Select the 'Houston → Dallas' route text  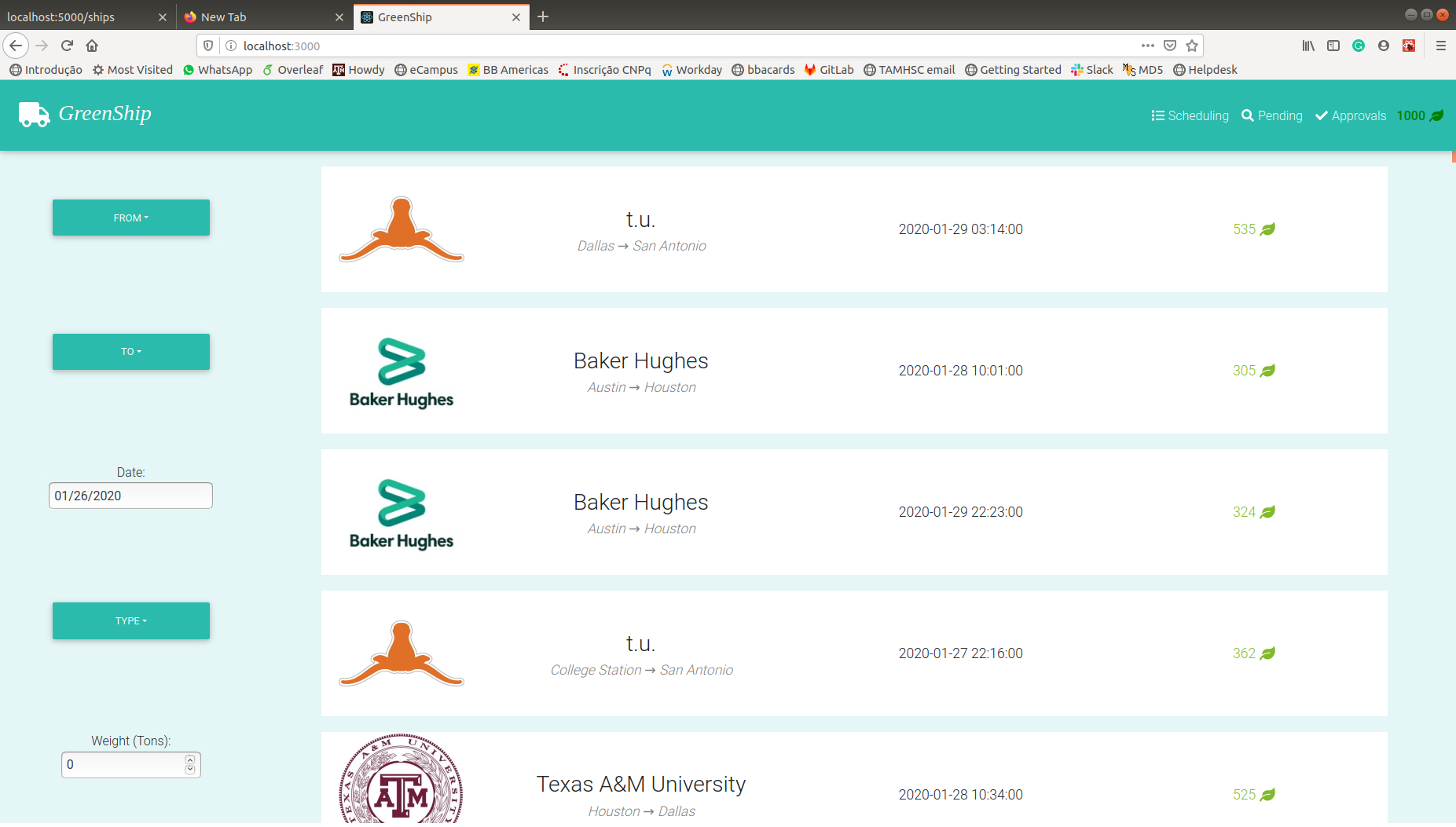click(x=641, y=811)
